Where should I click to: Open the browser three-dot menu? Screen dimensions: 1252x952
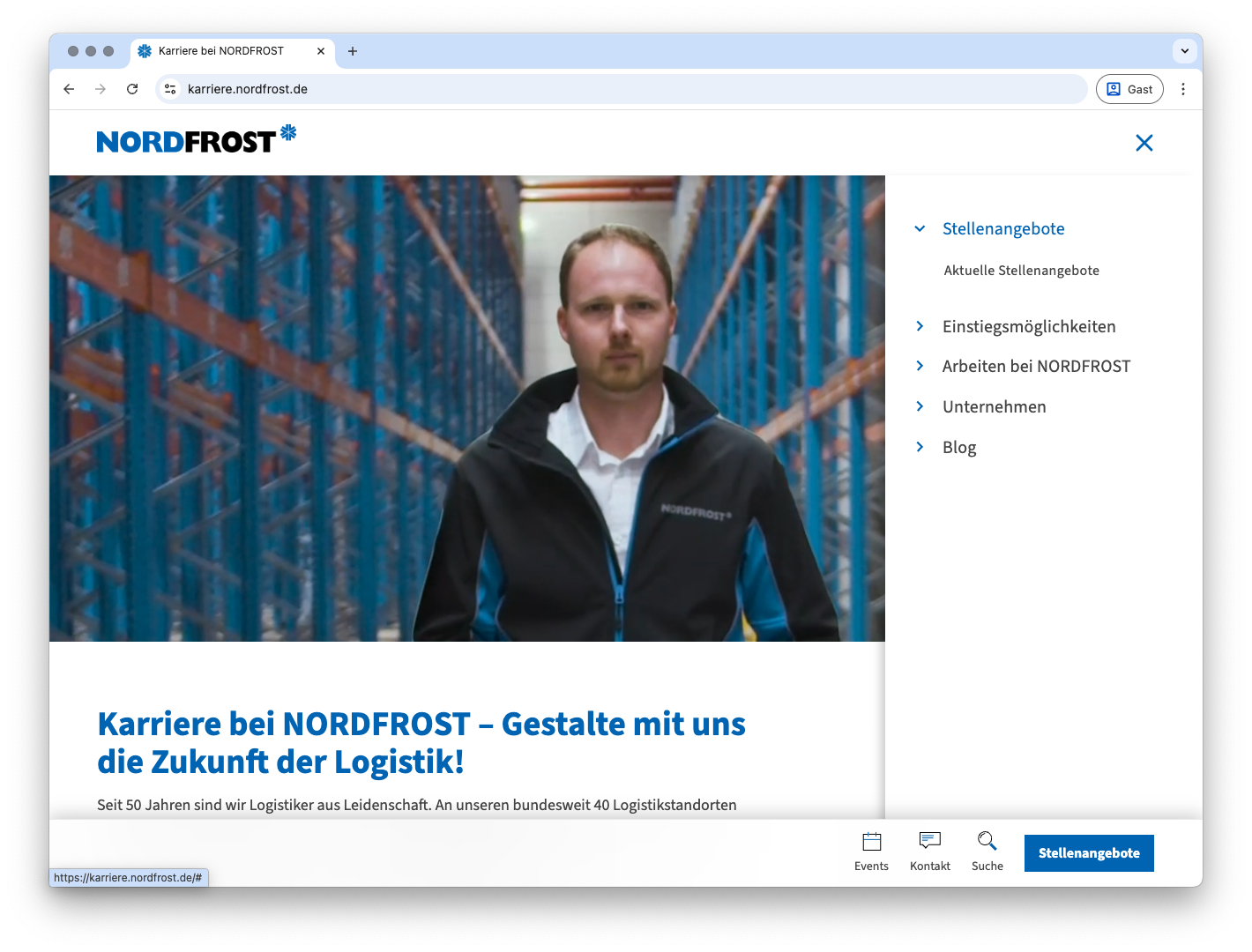tap(1183, 89)
